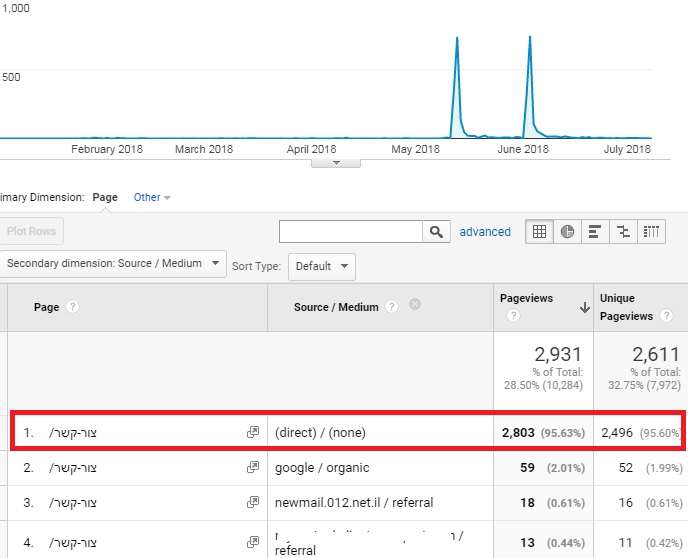Click the Pageviews descending sort arrow
This screenshot has width=688, height=558.
[584, 308]
